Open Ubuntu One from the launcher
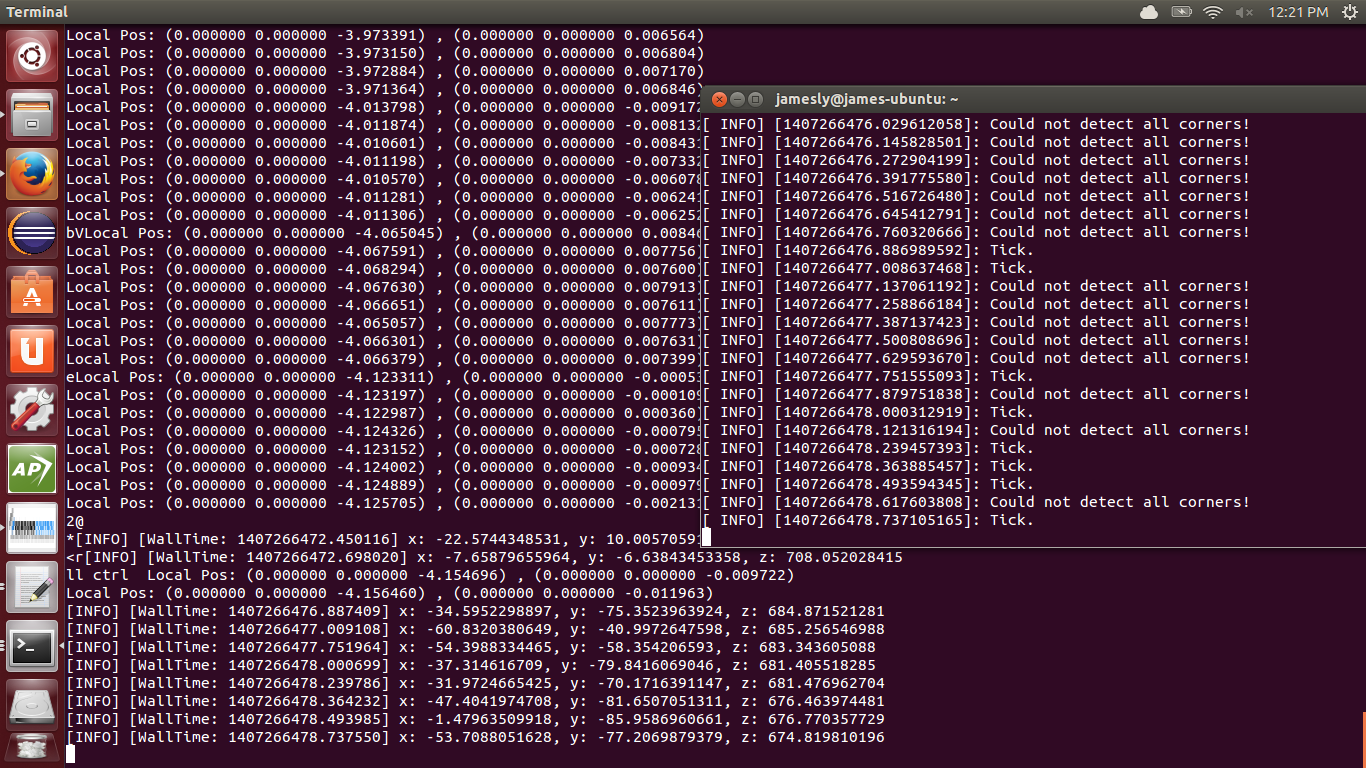 [32, 351]
